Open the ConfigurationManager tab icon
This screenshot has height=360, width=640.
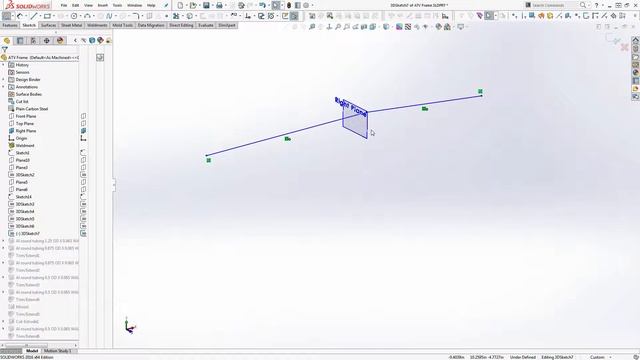33,40
